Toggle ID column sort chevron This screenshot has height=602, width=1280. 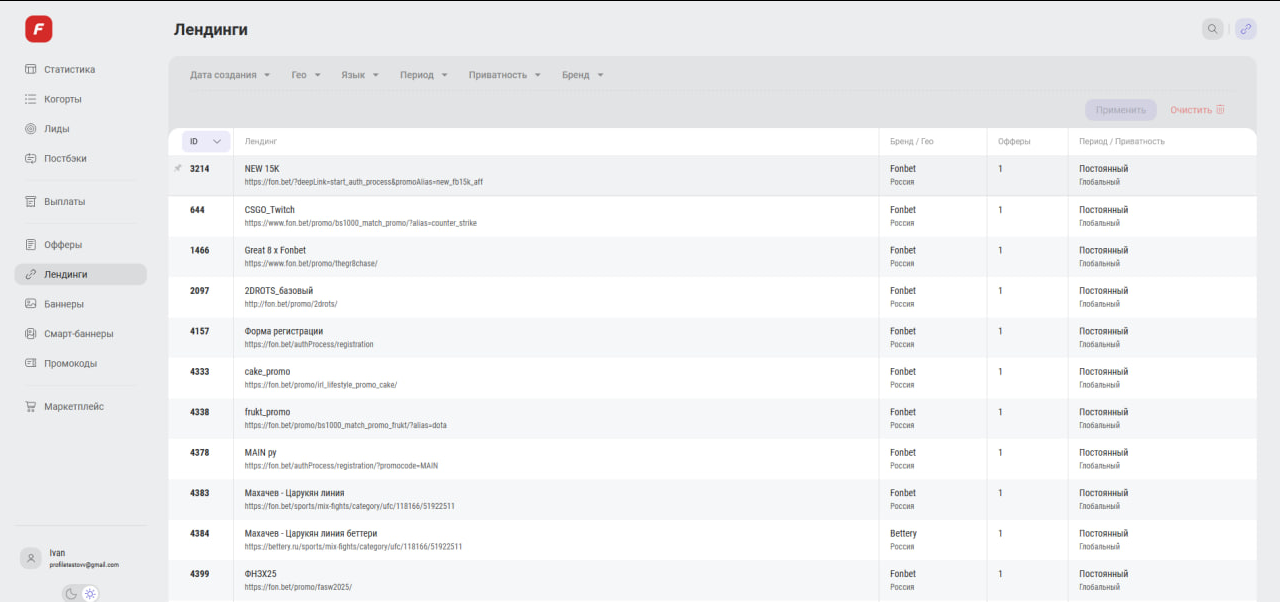point(216,142)
